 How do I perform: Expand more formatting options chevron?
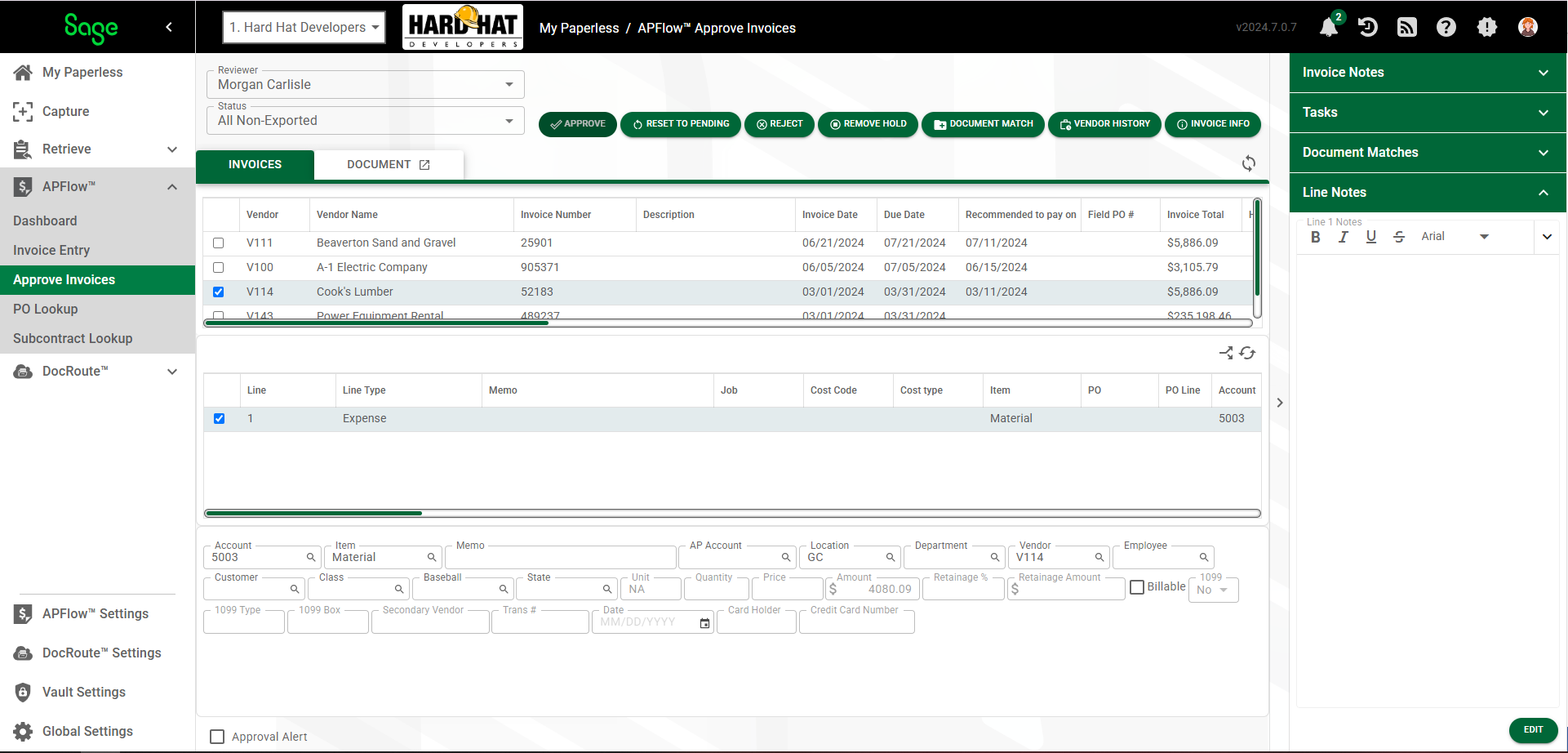pos(1547,237)
